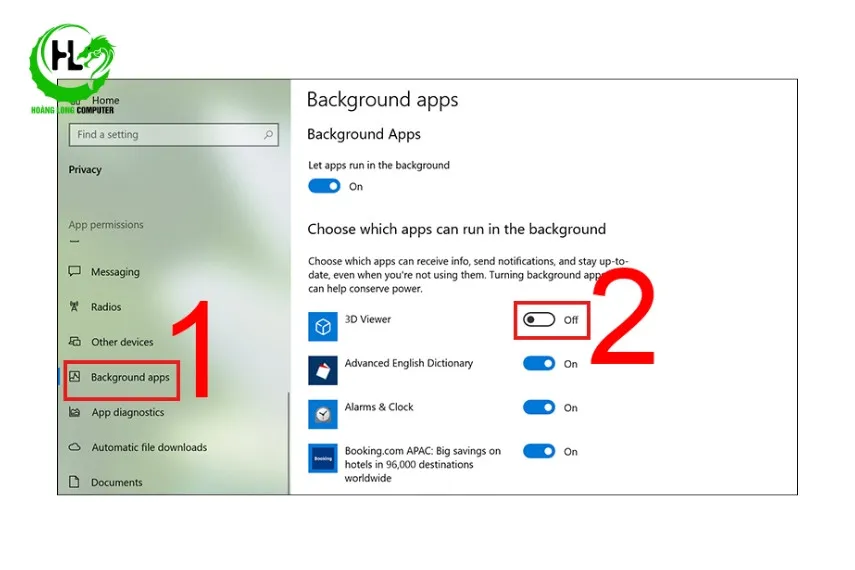Go to Home in the settings sidebar
The image size is (855, 570).
pyautogui.click(x=105, y=100)
